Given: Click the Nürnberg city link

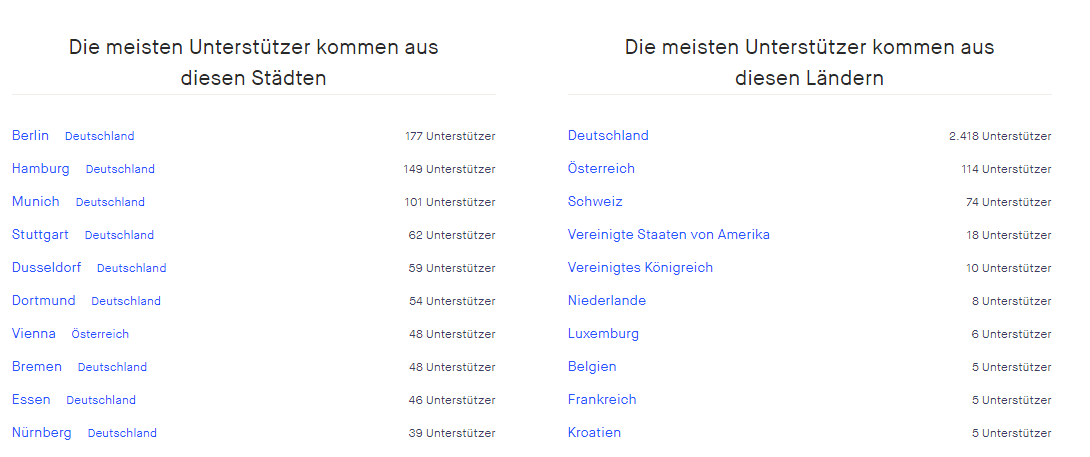Looking at the screenshot, I should tap(42, 433).
